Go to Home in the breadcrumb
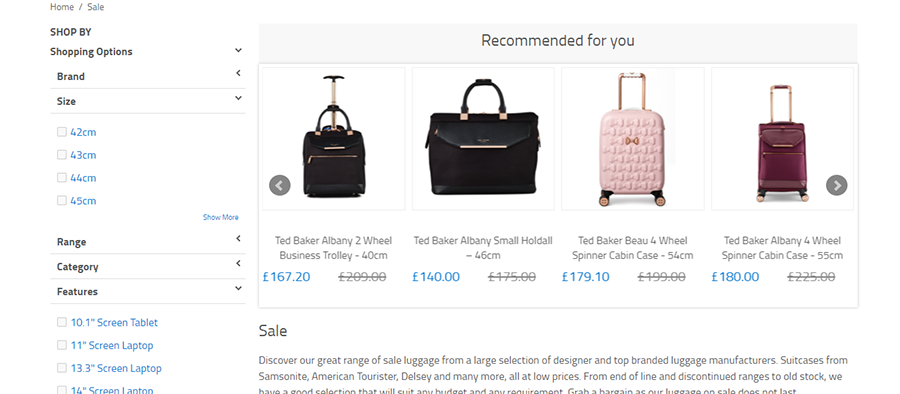The image size is (900, 394). [x=62, y=7]
